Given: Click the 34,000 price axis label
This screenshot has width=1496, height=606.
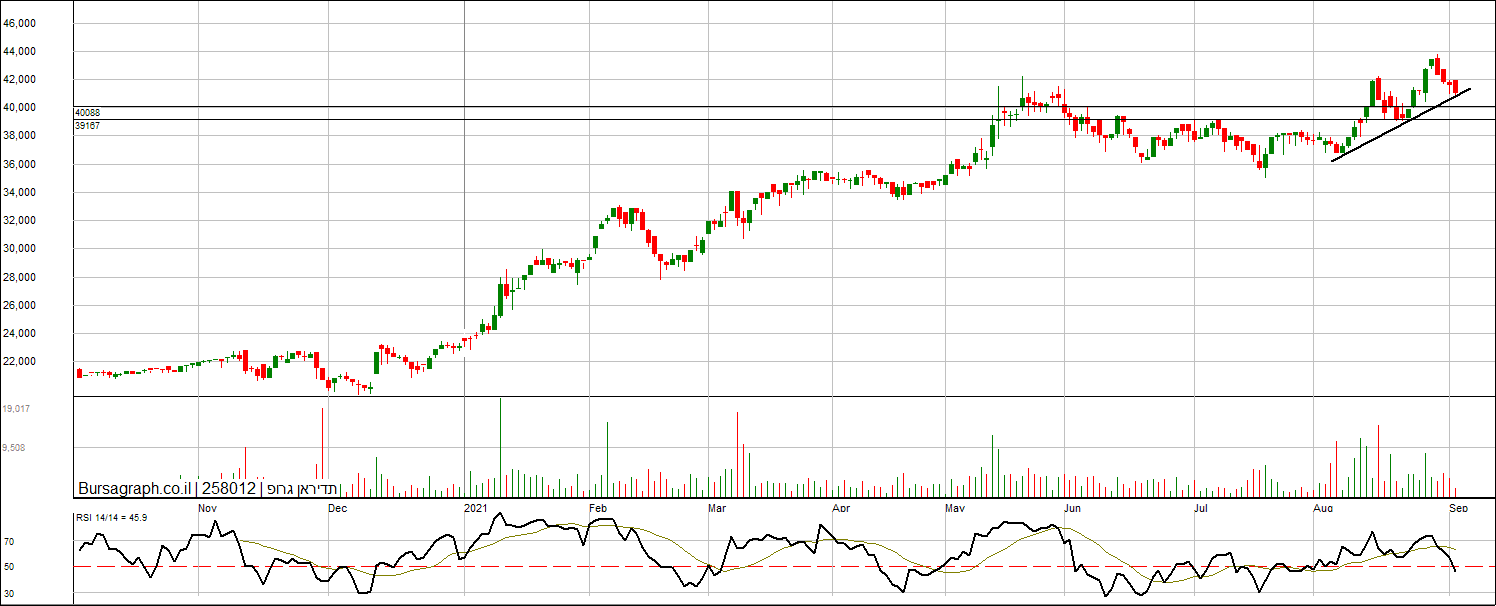Looking at the screenshot, I should [x=20, y=192].
